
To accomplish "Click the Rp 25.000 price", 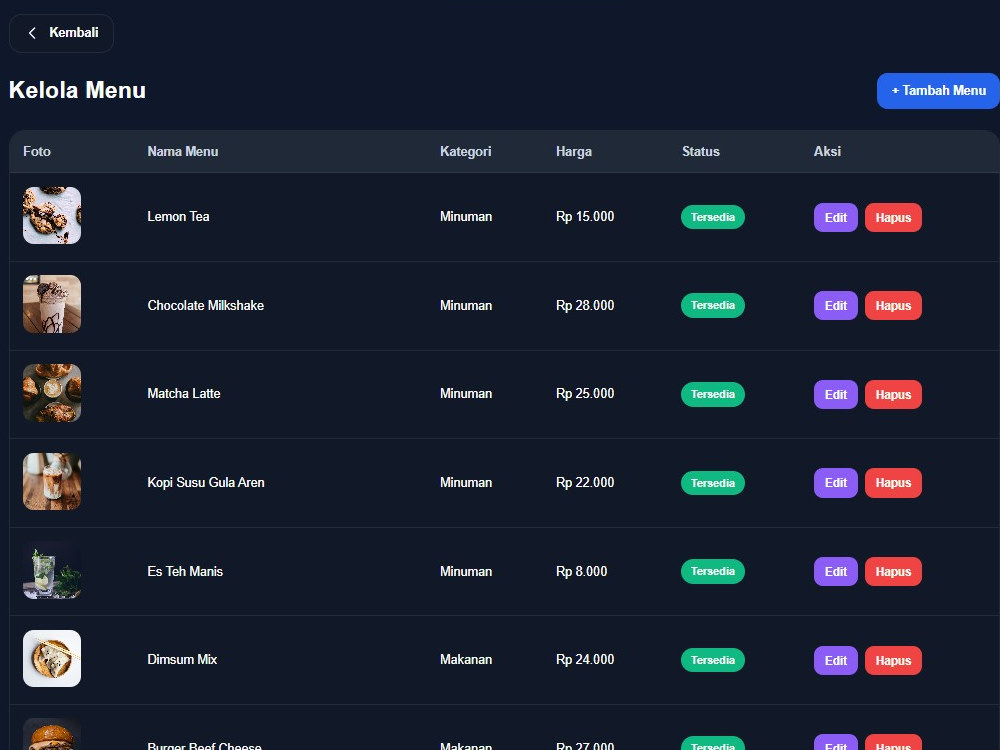I will point(585,393).
